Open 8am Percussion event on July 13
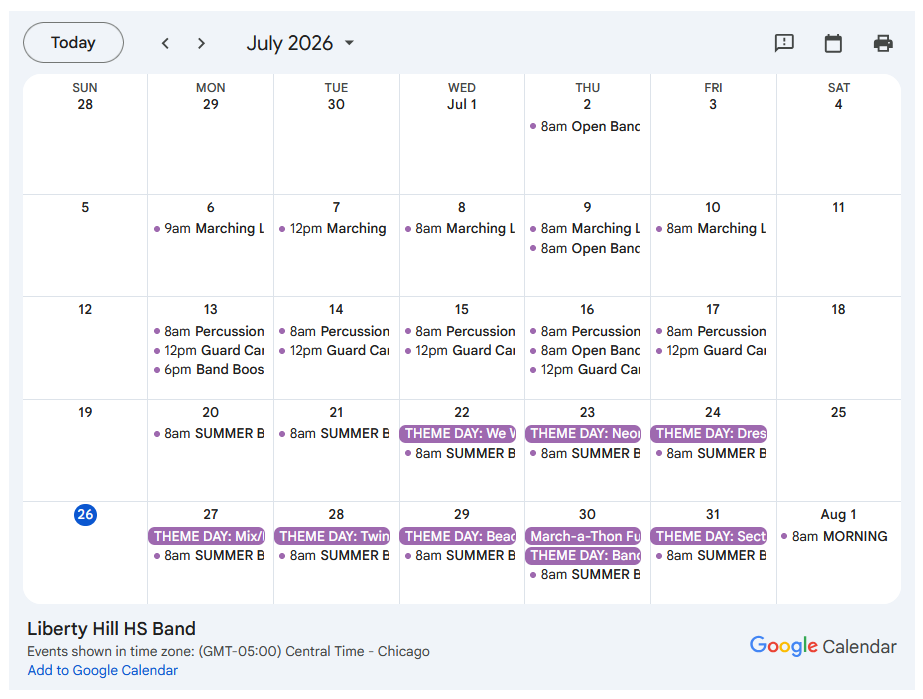 (209, 331)
